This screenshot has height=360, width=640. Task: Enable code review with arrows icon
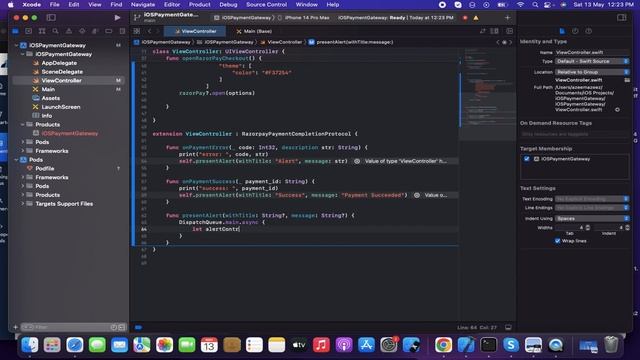483,31
